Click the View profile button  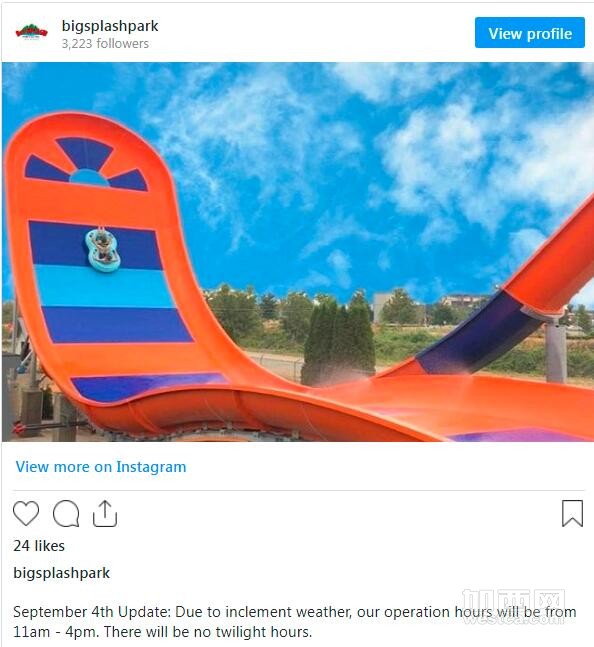(530, 33)
